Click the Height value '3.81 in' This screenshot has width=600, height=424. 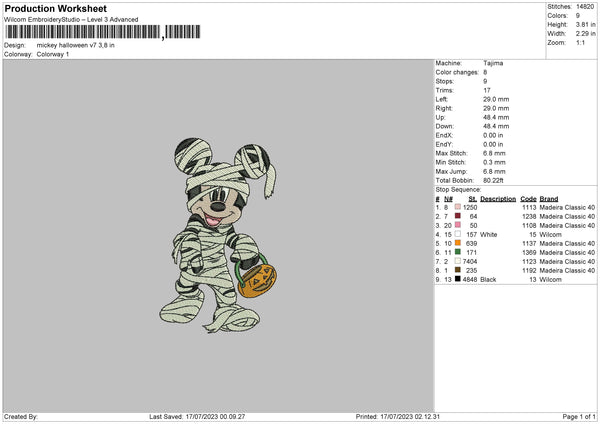(x=586, y=24)
